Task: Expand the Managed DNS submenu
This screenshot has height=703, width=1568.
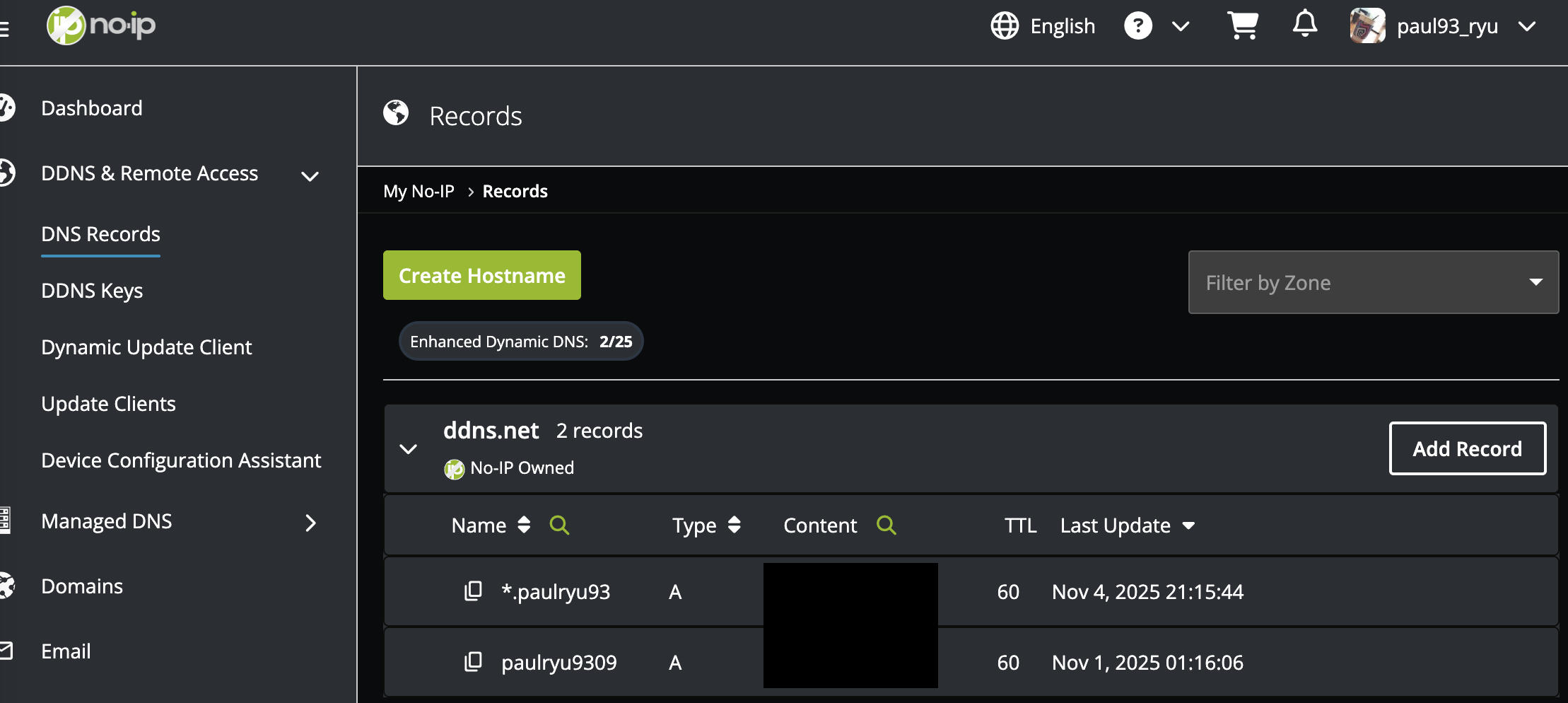Action: pos(310,523)
